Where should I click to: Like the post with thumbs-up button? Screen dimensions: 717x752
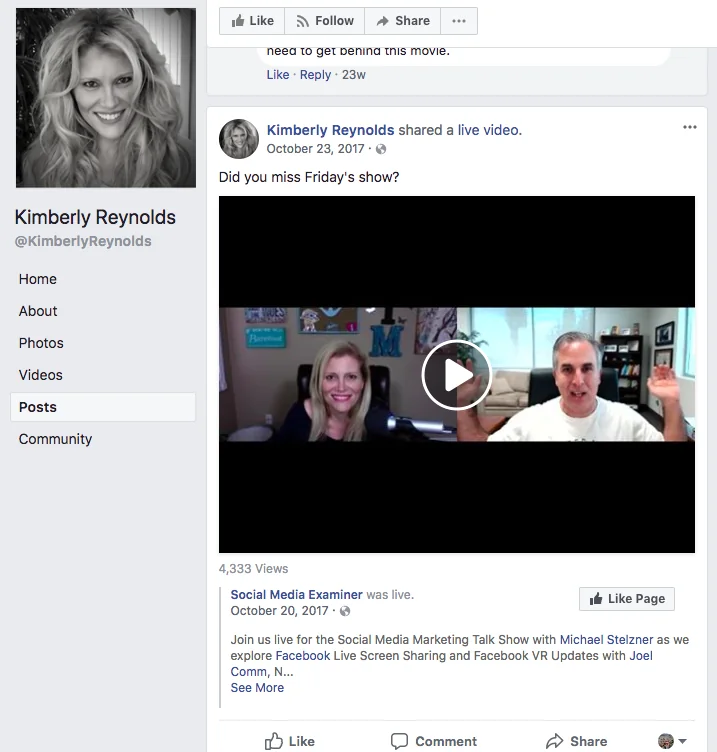click(x=290, y=741)
